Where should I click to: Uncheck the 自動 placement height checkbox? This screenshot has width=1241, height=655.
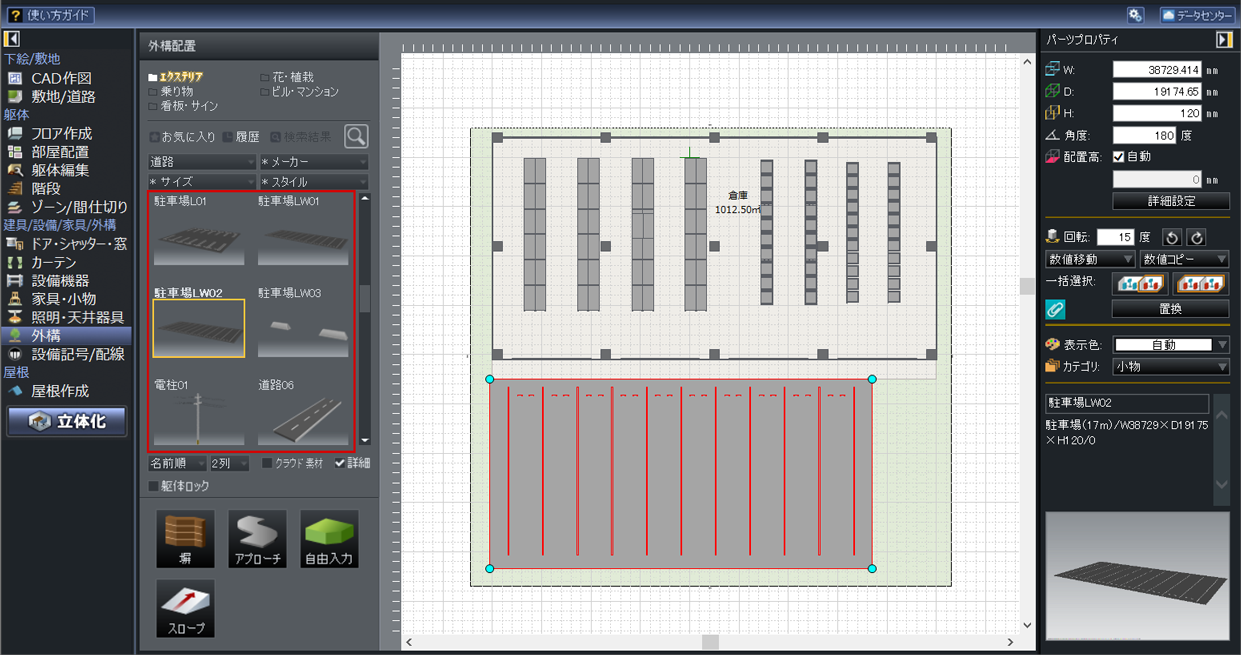(1119, 157)
